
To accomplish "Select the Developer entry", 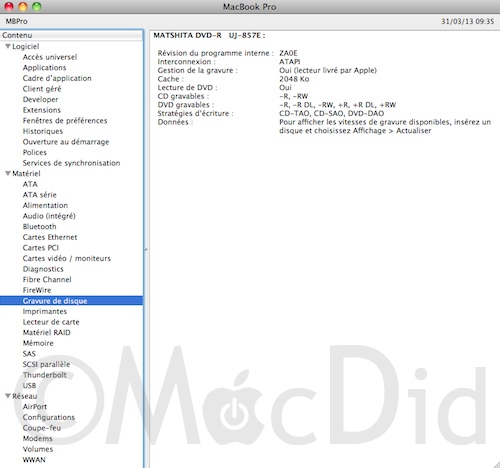I will [40, 99].
